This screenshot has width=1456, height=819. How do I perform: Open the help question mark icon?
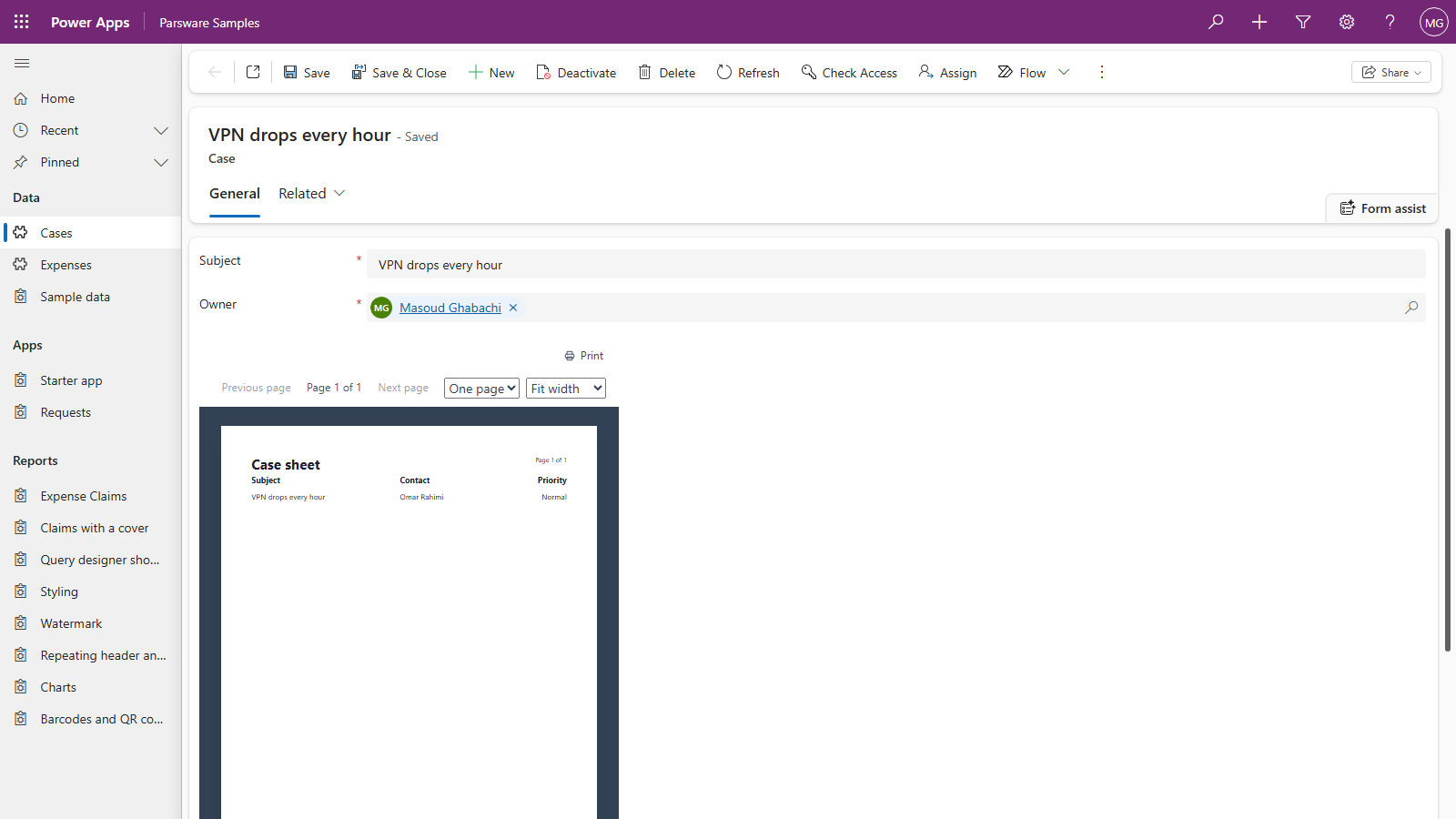coord(1390,22)
